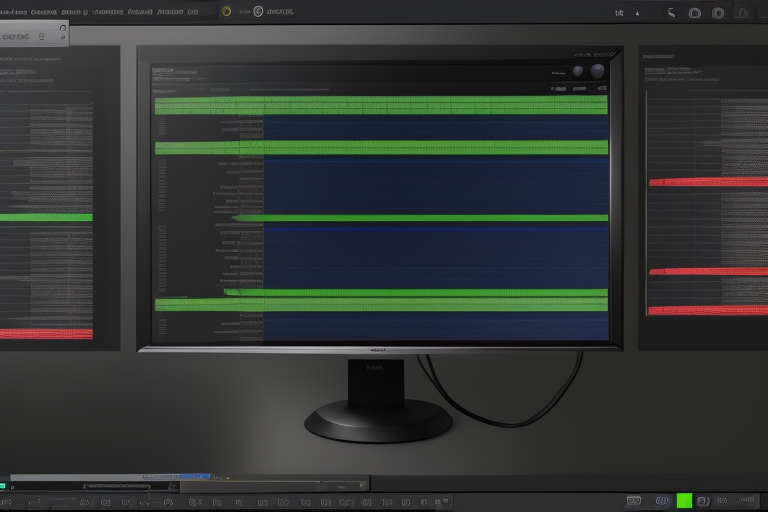
Task: Expand the small triangle arrow next to 1/6
Action: pos(638,14)
